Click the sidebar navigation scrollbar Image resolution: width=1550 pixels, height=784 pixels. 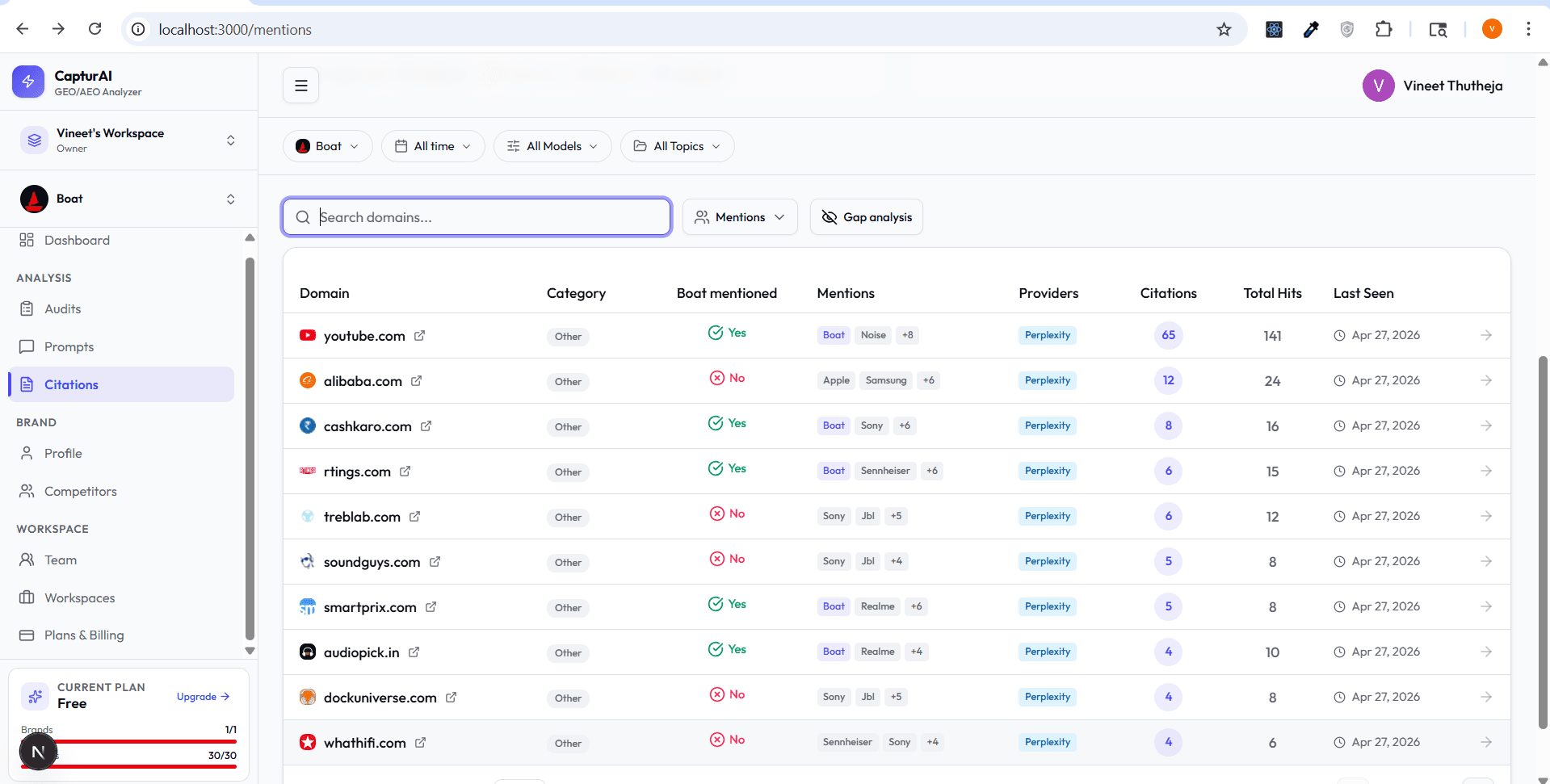tap(250, 448)
